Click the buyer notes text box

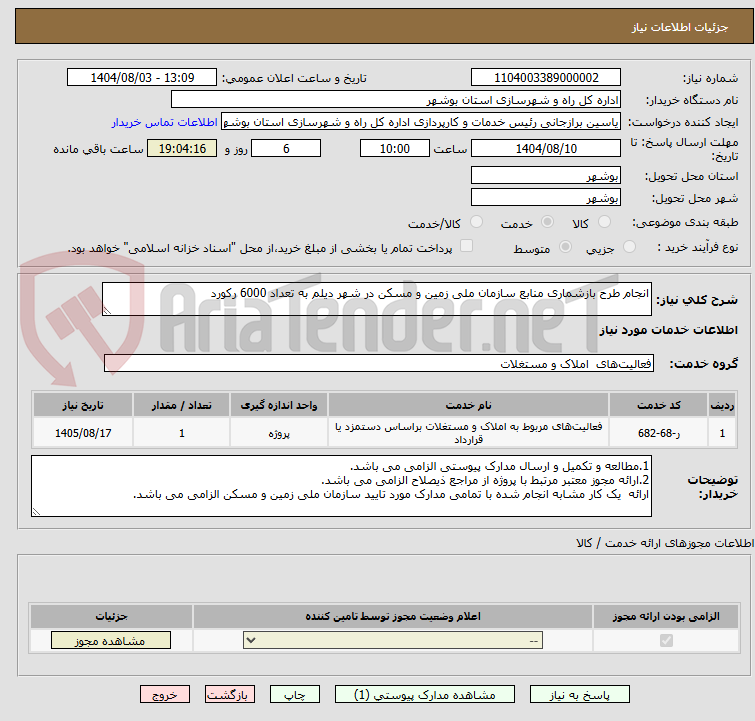click(341, 486)
